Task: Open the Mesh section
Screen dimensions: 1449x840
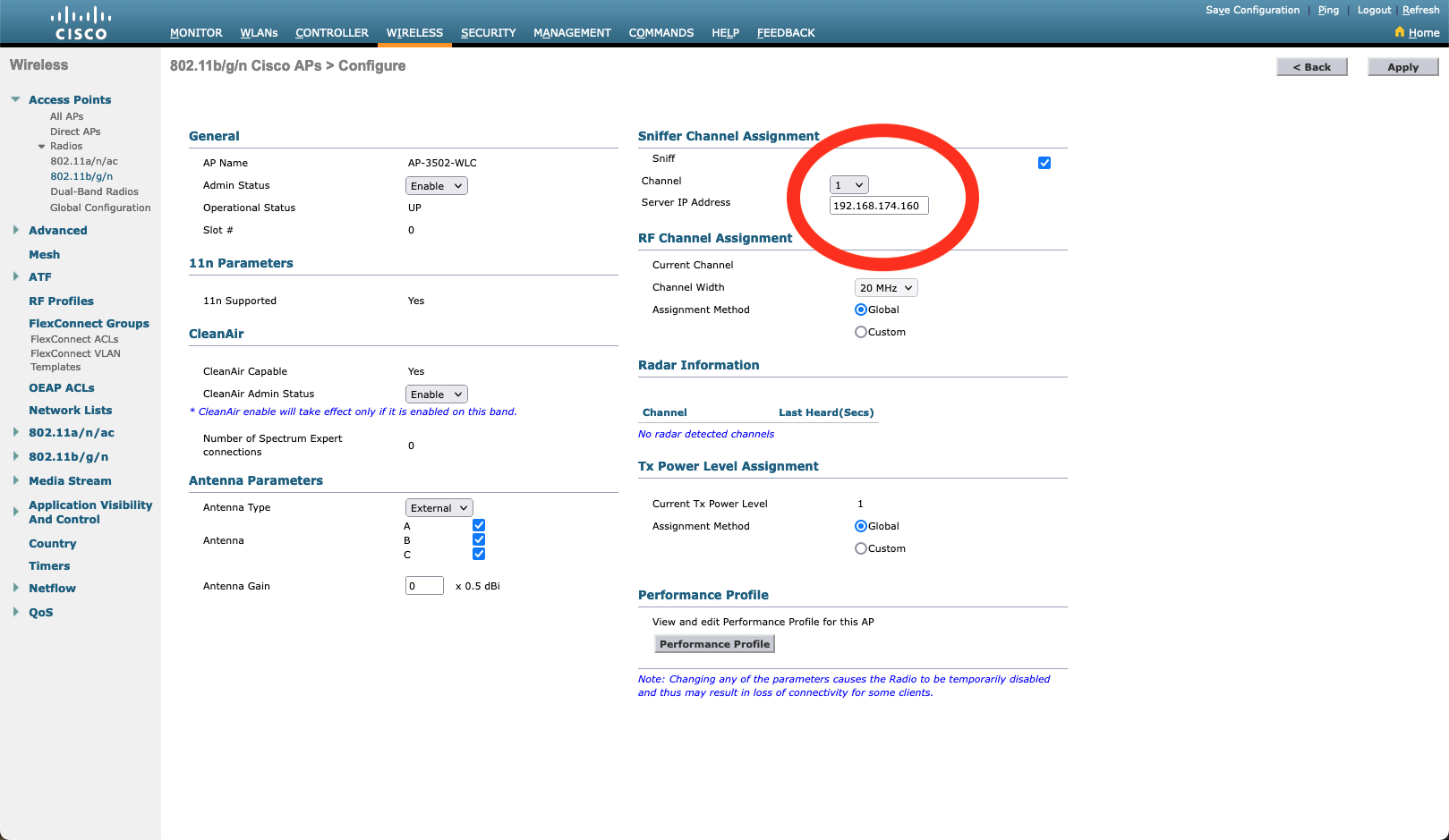Action: (44, 254)
